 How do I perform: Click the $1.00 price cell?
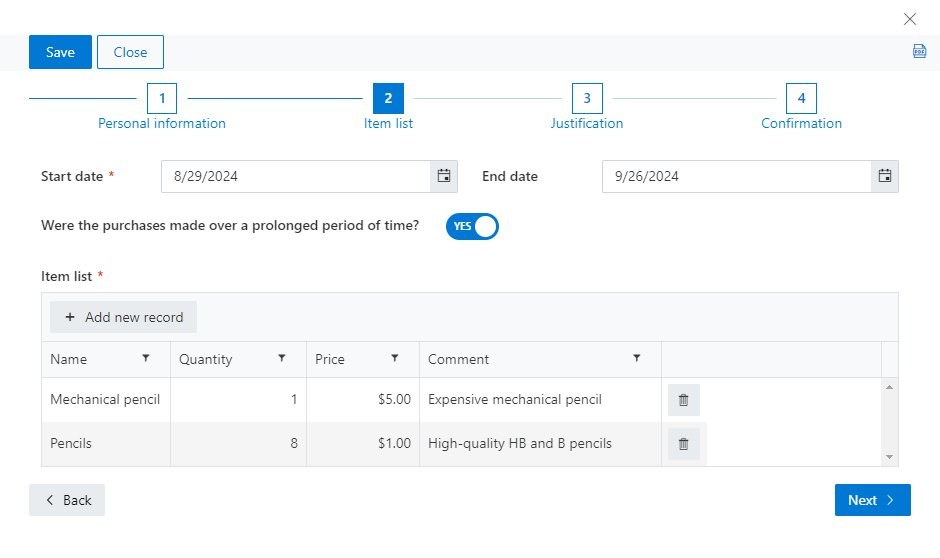363,444
